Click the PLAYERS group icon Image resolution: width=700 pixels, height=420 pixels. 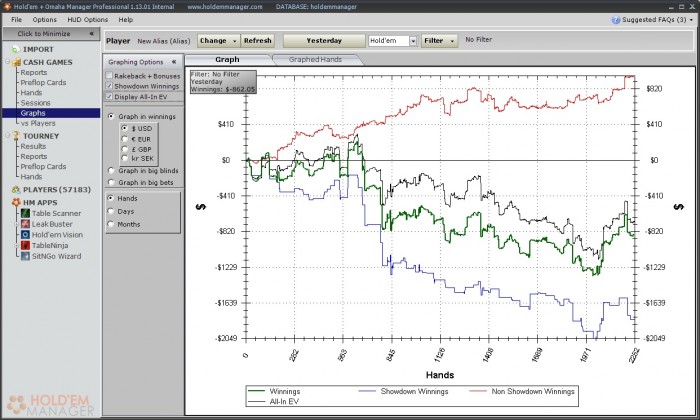coord(16,190)
